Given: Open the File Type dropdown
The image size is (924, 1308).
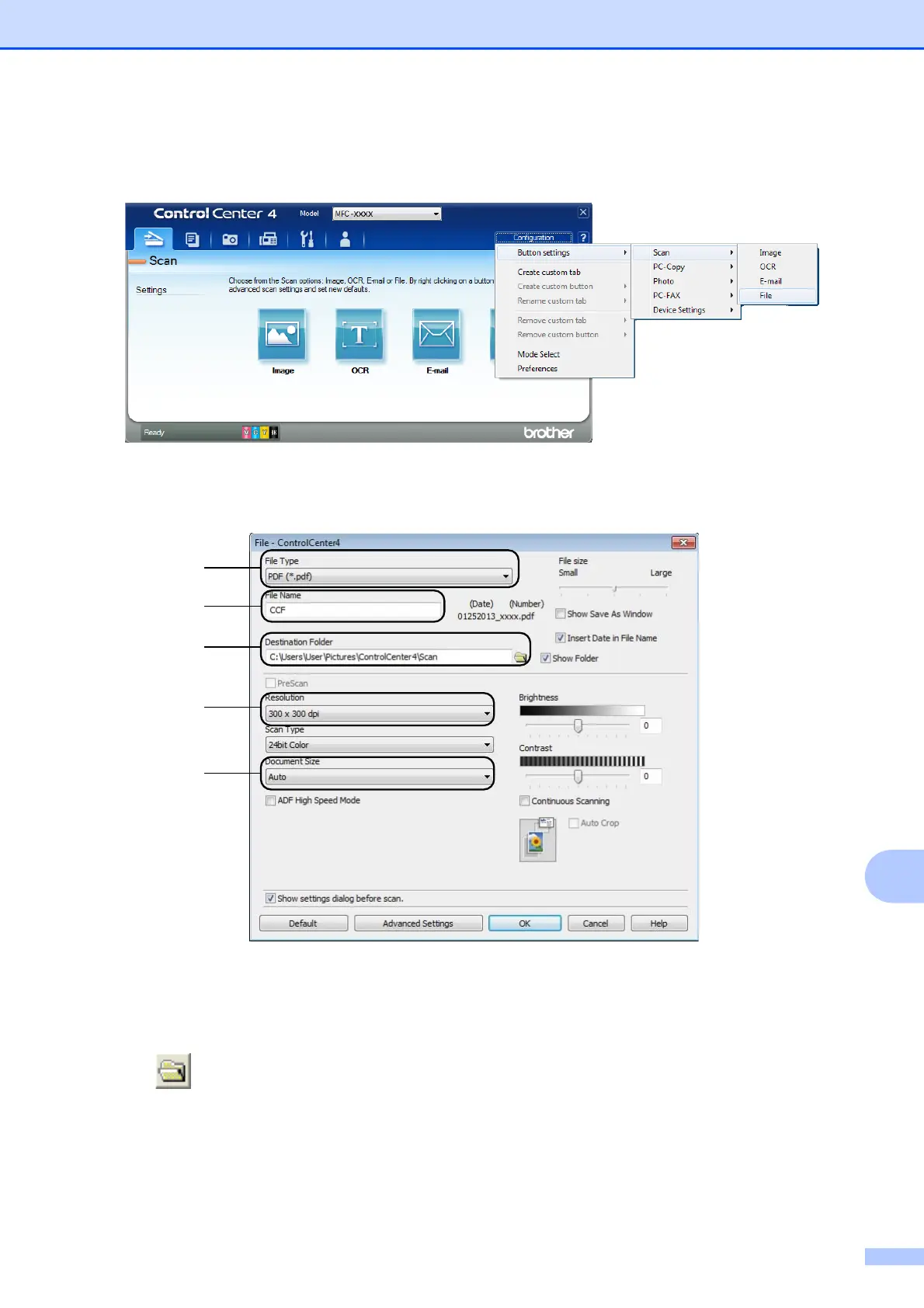Looking at the screenshot, I should pyautogui.click(x=388, y=576).
